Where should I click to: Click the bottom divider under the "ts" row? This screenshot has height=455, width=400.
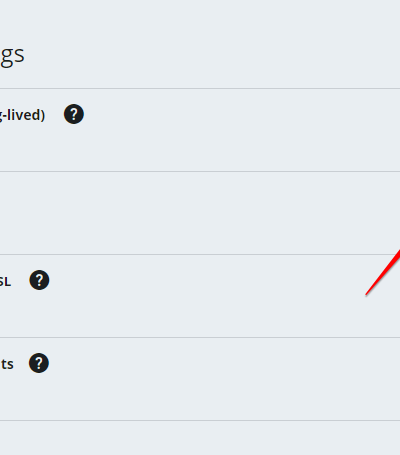click(x=200, y=420)
